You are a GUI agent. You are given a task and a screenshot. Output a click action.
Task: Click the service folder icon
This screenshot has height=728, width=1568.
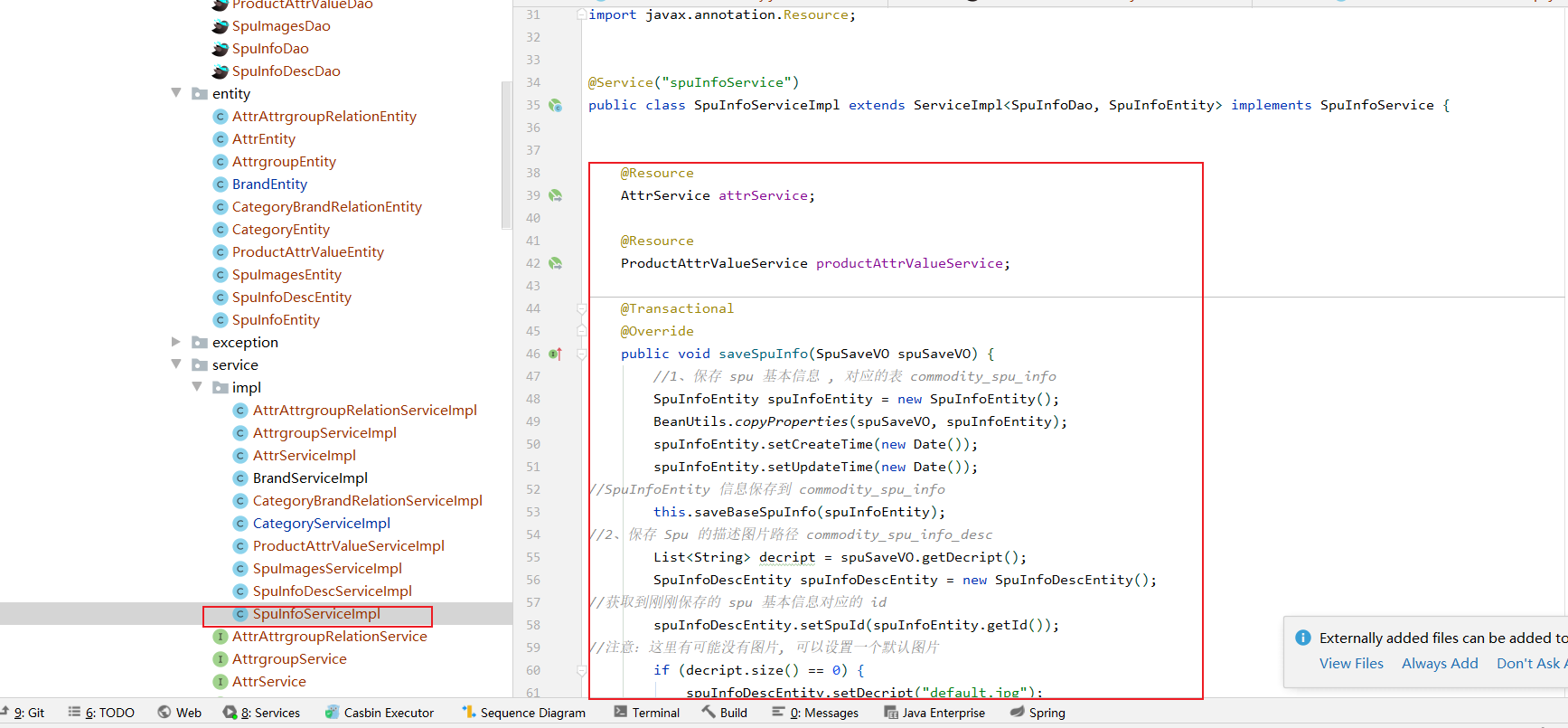tap(200, 365)
